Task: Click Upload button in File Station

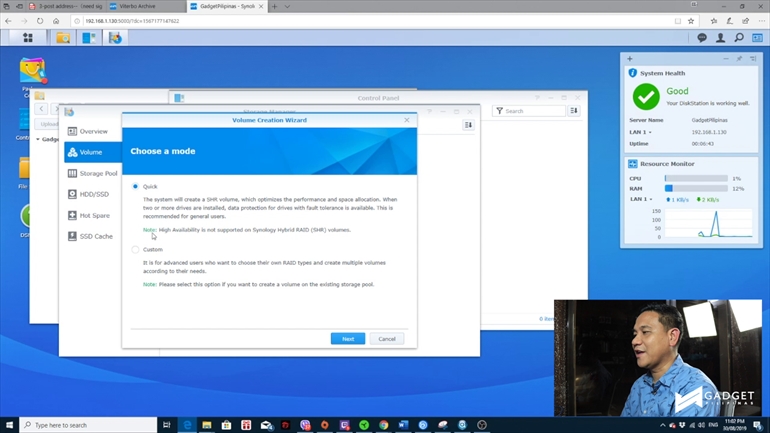Action: 49,124
